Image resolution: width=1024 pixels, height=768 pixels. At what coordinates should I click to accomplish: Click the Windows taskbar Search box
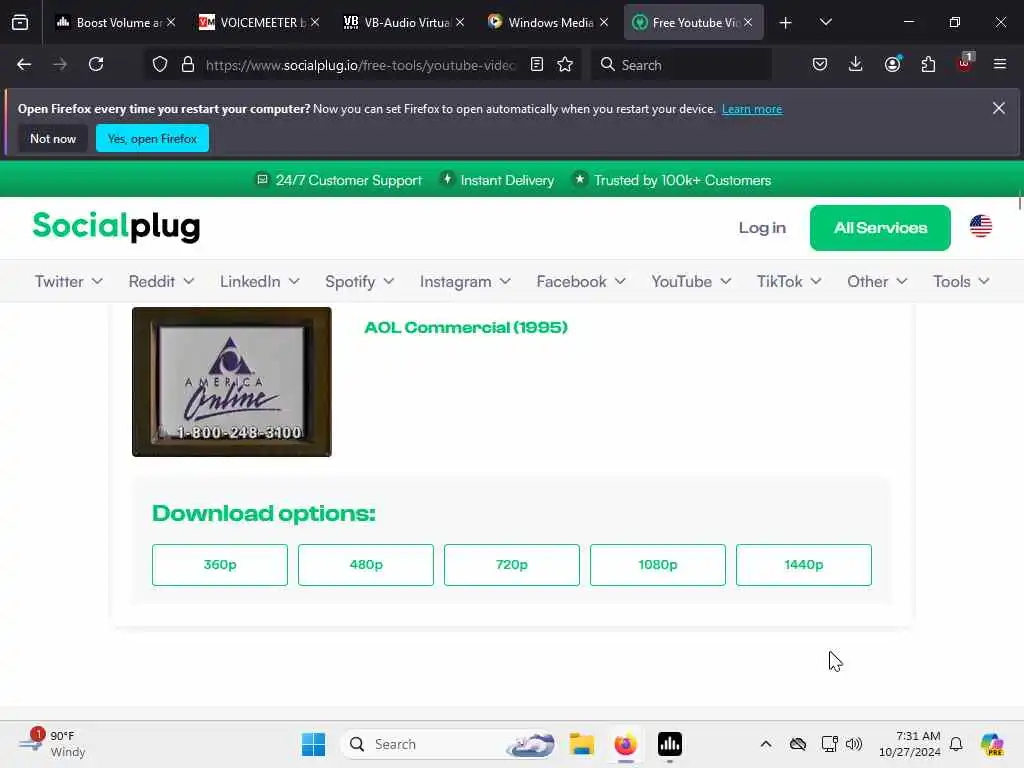447,744
